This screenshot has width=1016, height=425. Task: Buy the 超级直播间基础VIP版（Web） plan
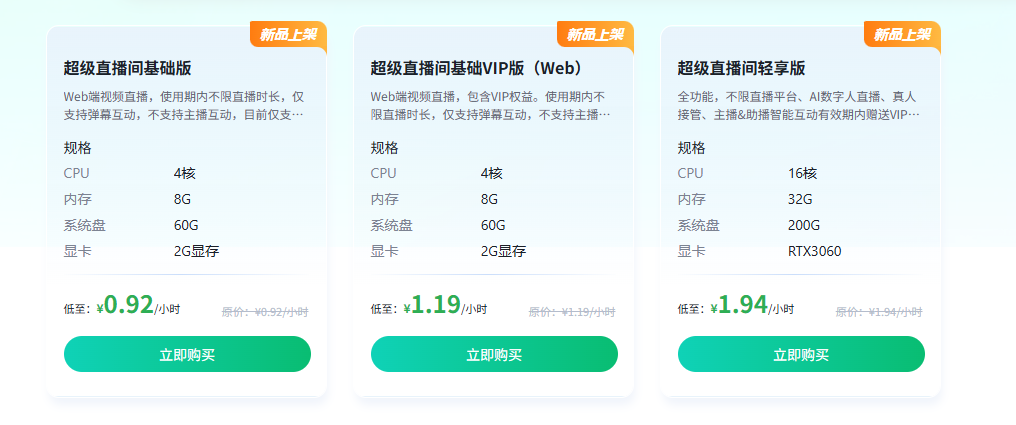(x=494, y=354)
